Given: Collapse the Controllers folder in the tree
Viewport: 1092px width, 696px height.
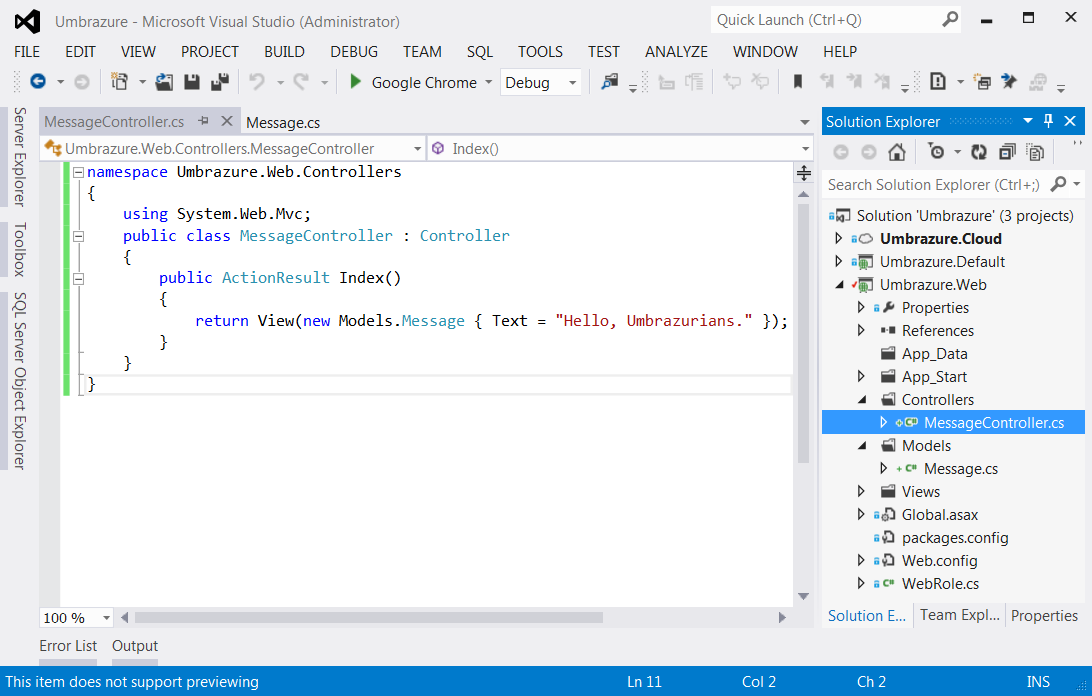Looking at the screenshot, I should coord(861,400).
